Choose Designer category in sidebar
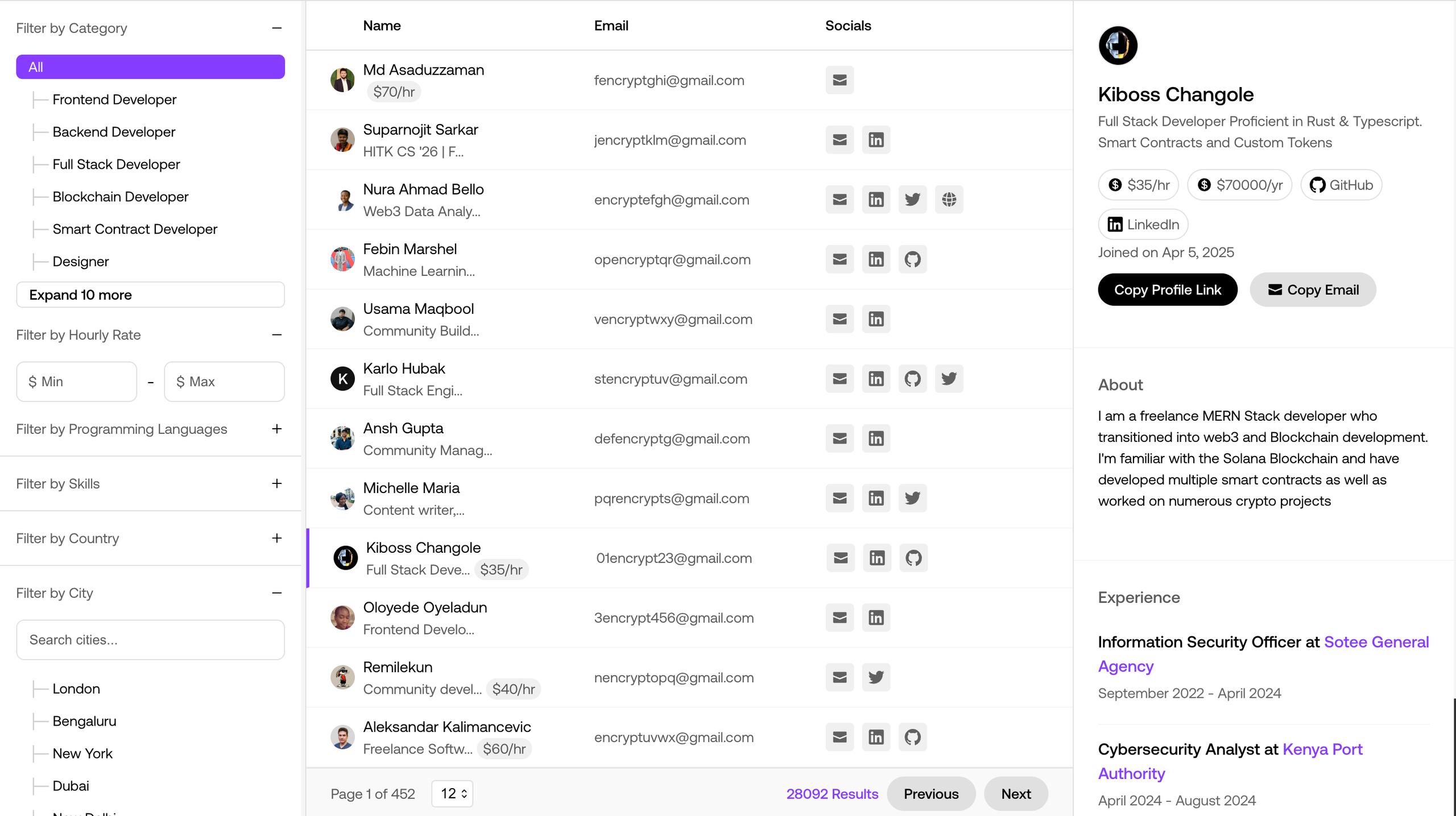1456x816 pixels. click(80, 262)
